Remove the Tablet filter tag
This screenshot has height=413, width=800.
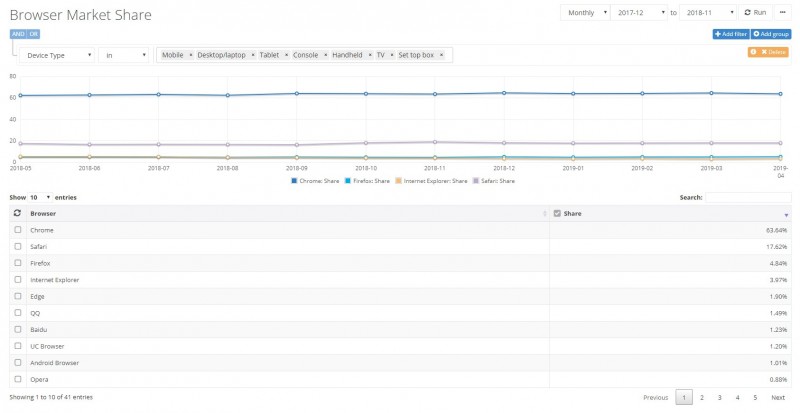click(x=286, y=55)
